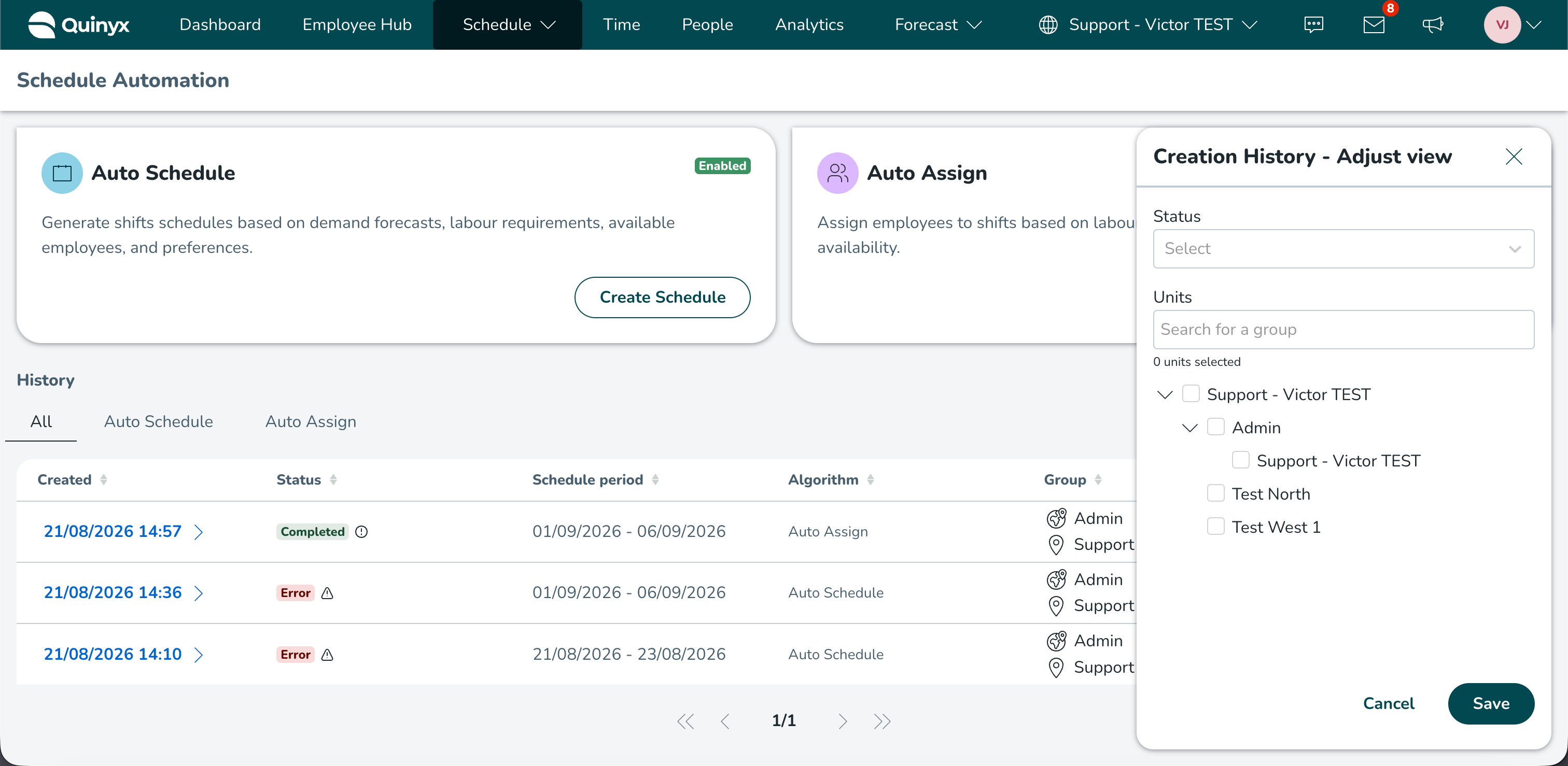Click the Auto Schedule calendar icon
This screenshot has height=766, width=1568.
pos(62,174)
